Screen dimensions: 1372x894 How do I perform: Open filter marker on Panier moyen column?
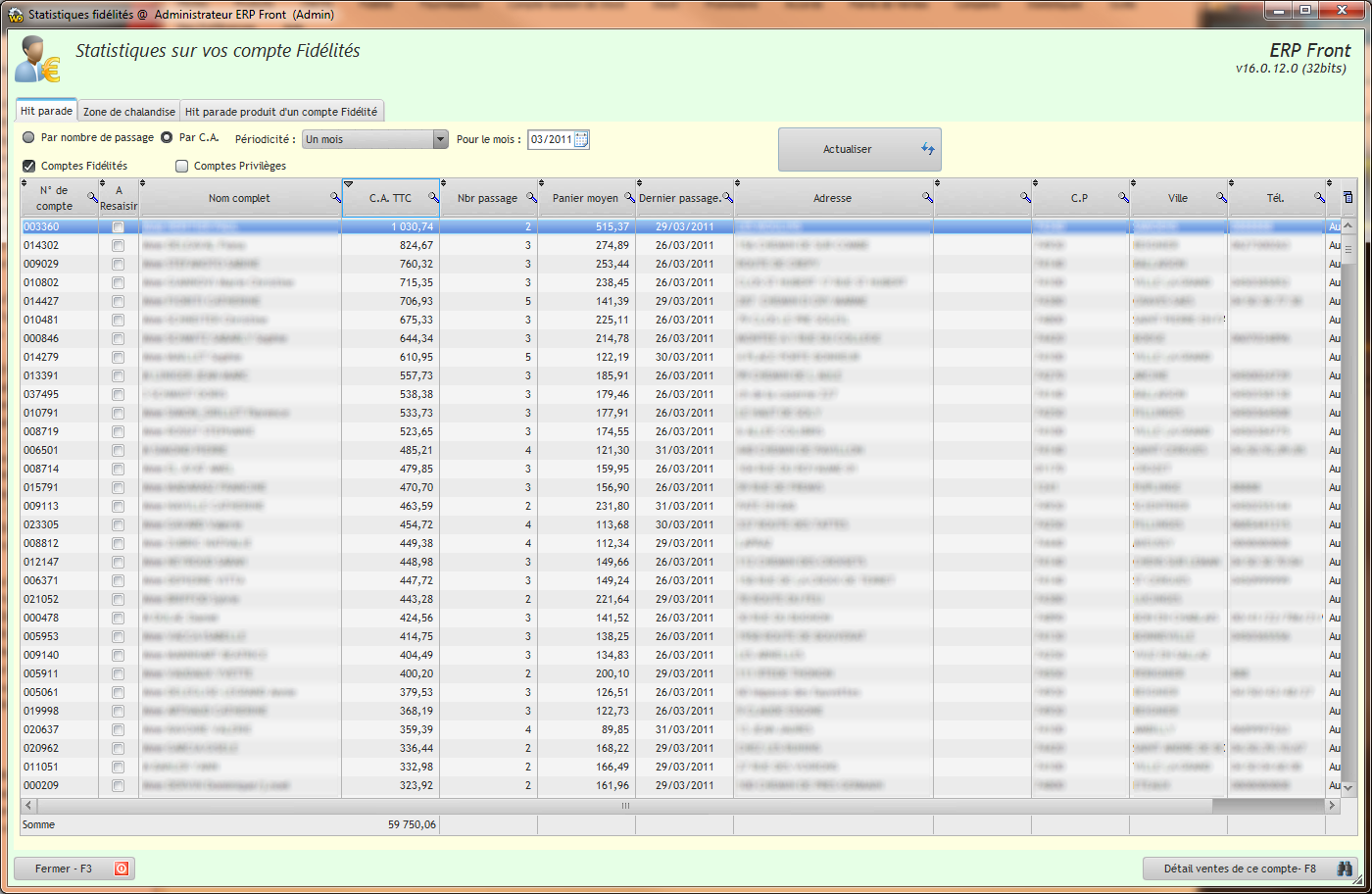[x=543, y=183]
